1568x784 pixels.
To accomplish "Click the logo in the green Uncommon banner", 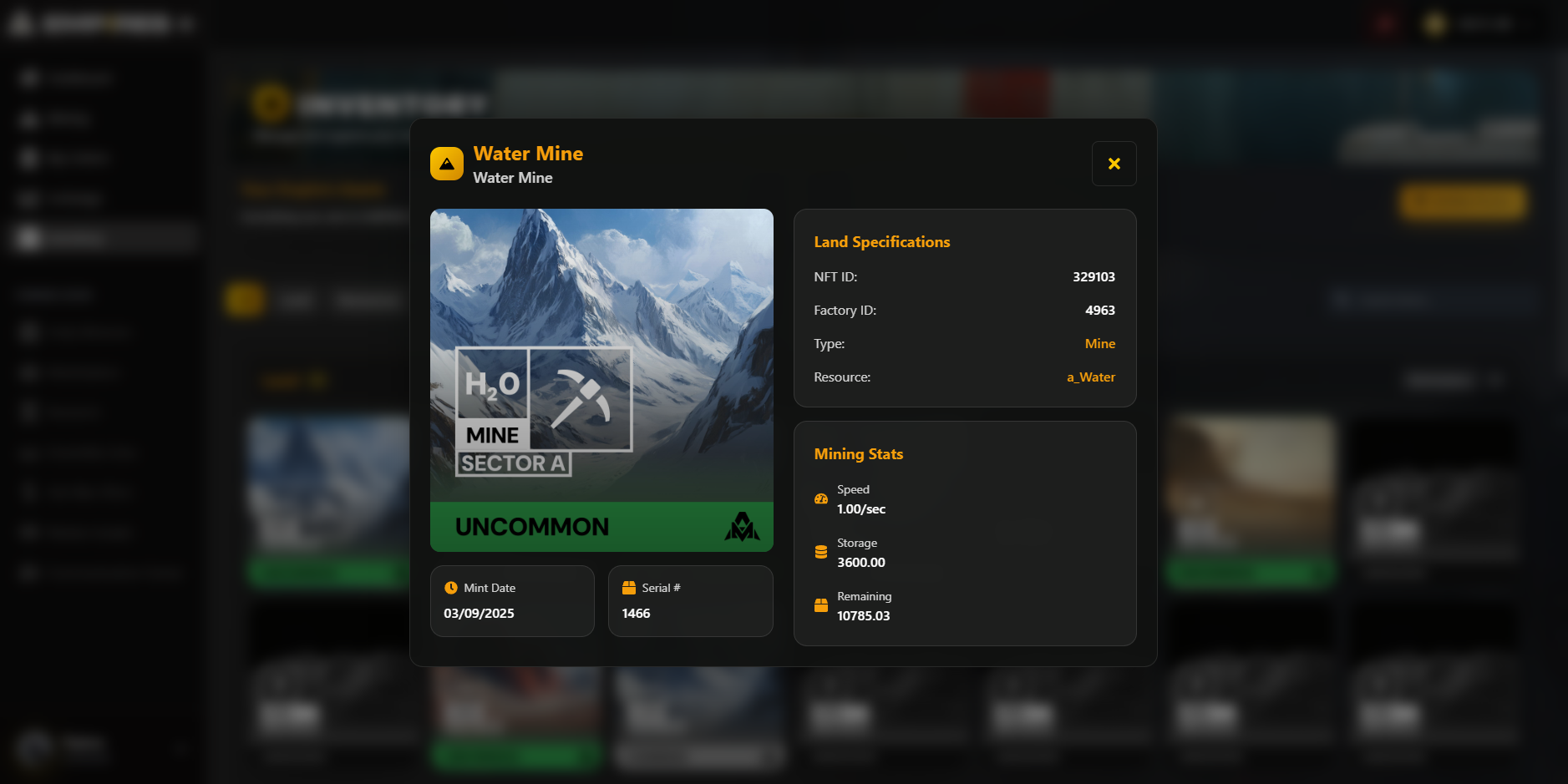I will coord(741,527).
